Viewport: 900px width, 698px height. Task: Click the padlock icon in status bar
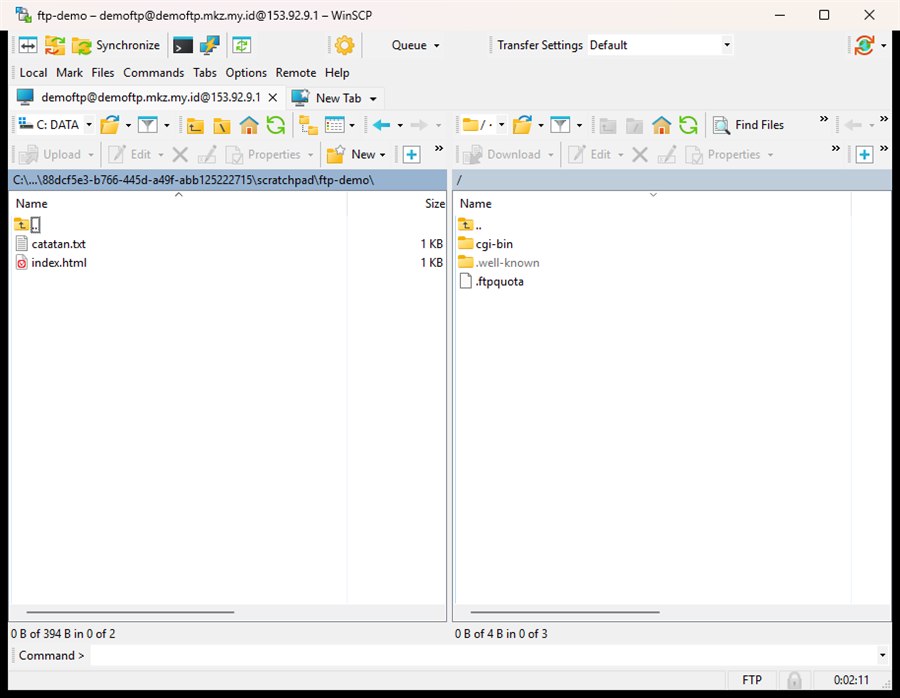pos(794,680)
